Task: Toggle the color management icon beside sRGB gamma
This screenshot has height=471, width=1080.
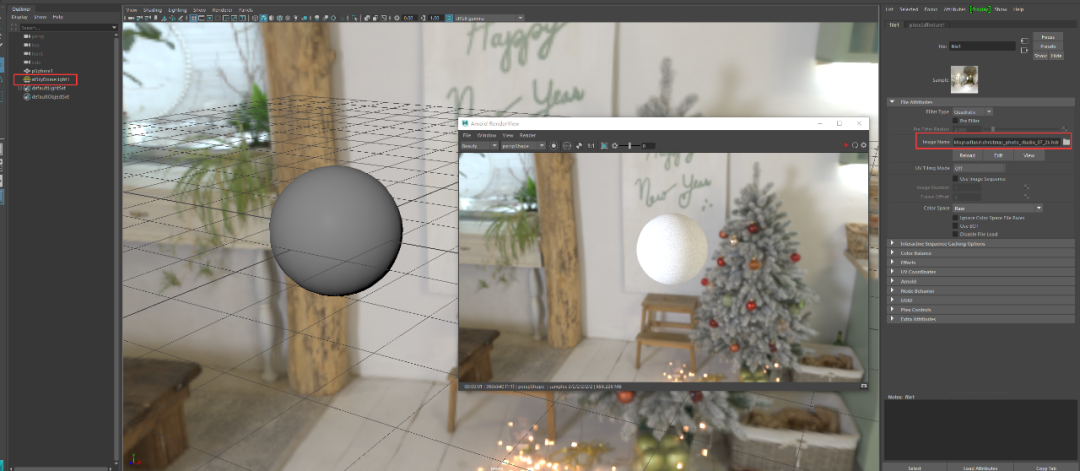Action: pyautogui.click(x=449, y=17)
